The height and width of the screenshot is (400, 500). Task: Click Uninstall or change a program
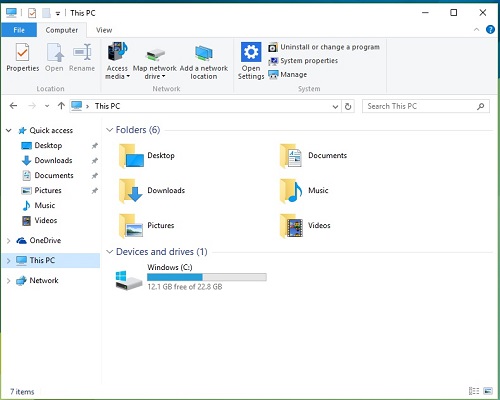(x=324, y=47)
